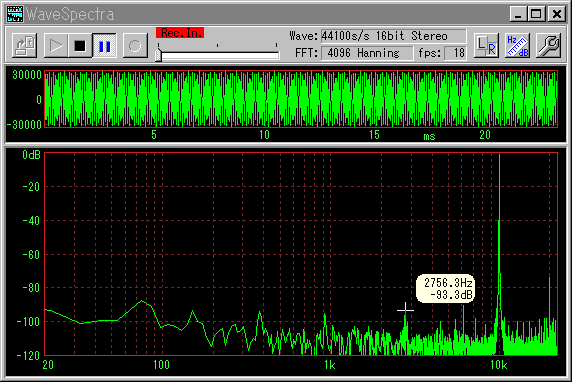572x382 pixels.
Task: Maximize the WaveSpectra window
Action: pyautogui.click(x=537, y=14)
